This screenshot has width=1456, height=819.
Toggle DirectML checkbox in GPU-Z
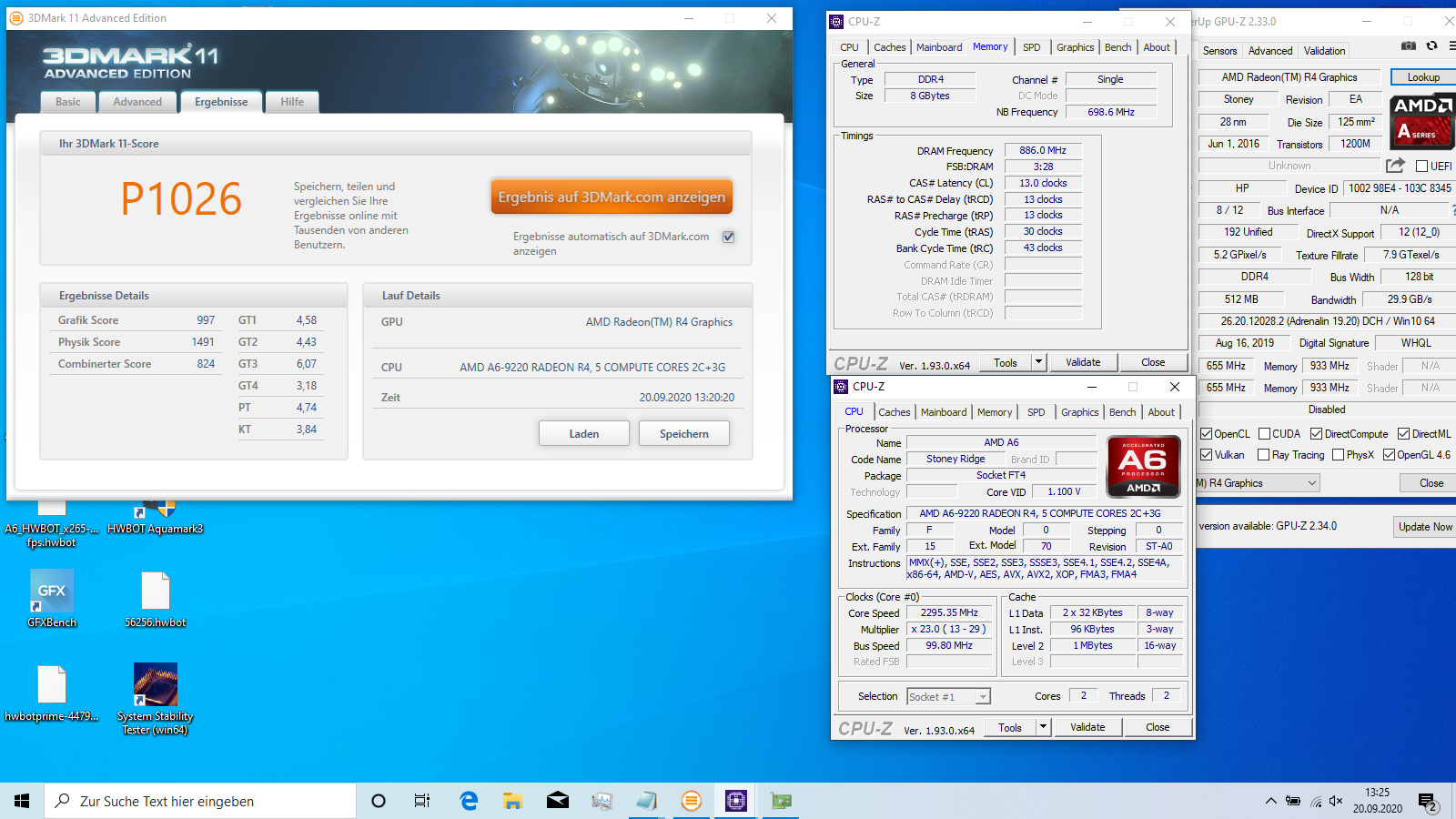(1403, 434)
